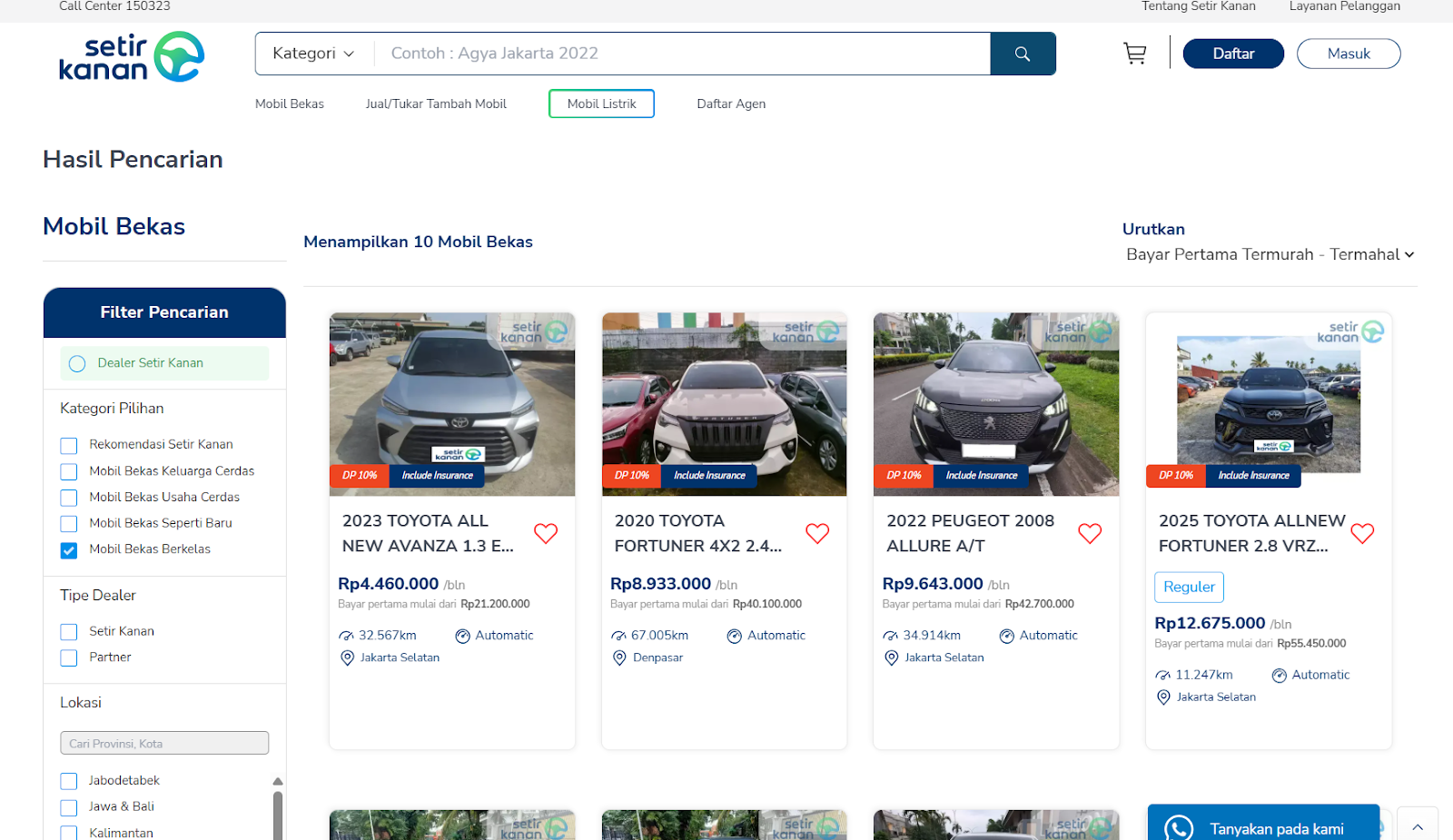Screen dimensions: 1453x840
Task: Check Rekomendasi Setir Kanan checkbox
Action: pos(69,445)
